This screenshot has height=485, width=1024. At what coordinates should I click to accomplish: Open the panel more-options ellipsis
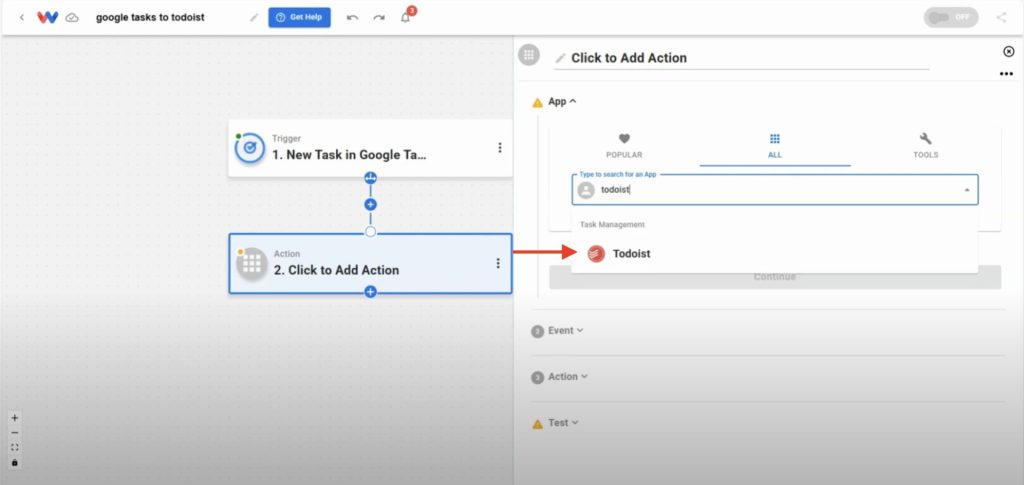click(1006, 74)
